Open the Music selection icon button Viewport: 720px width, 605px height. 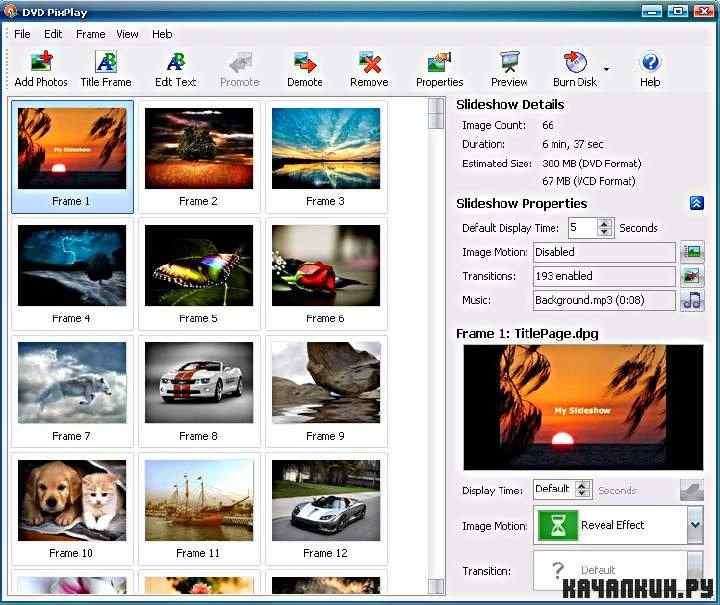692,300
